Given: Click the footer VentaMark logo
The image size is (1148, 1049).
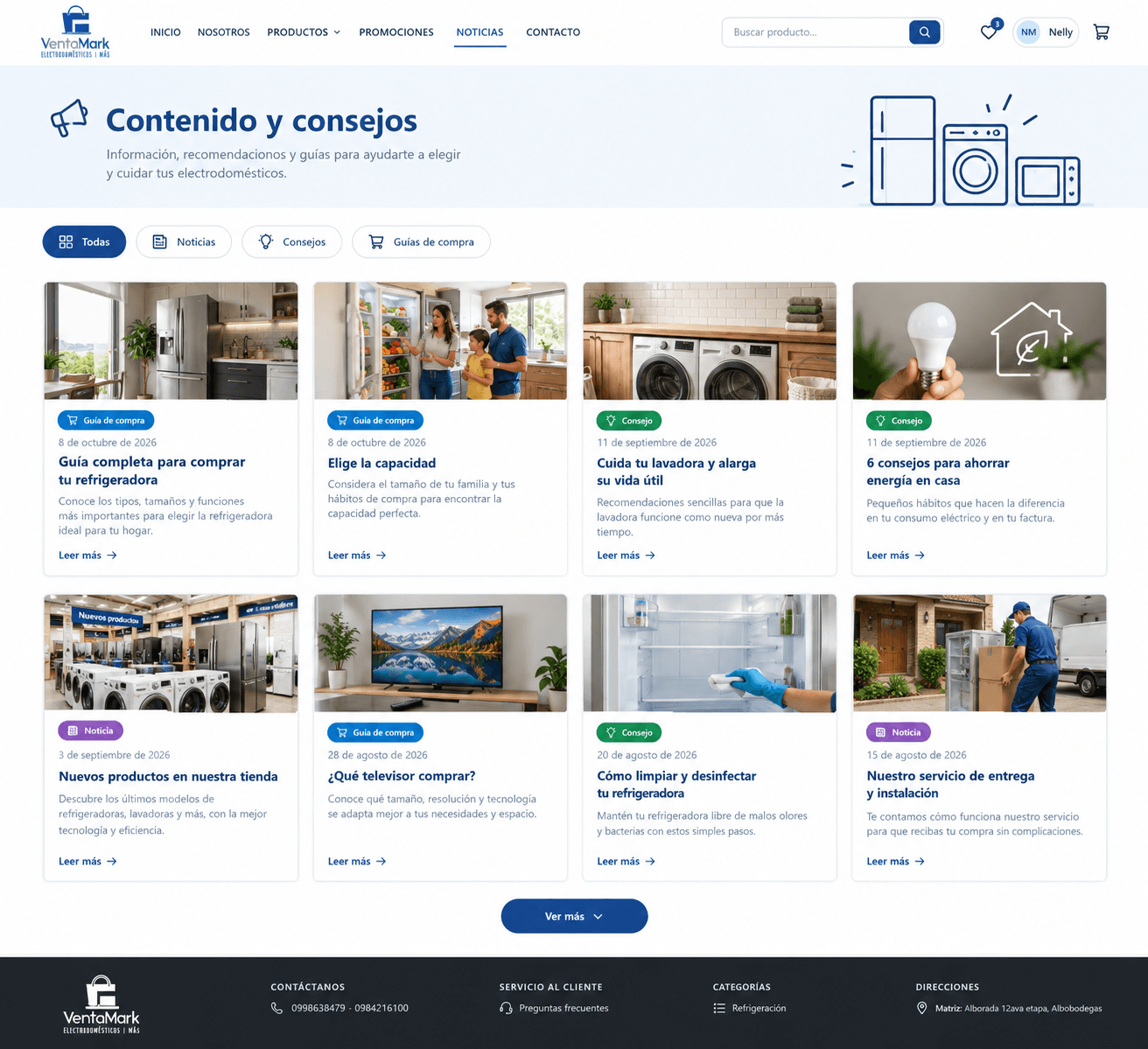Looking at the screenshot, I should (101, 1004).
